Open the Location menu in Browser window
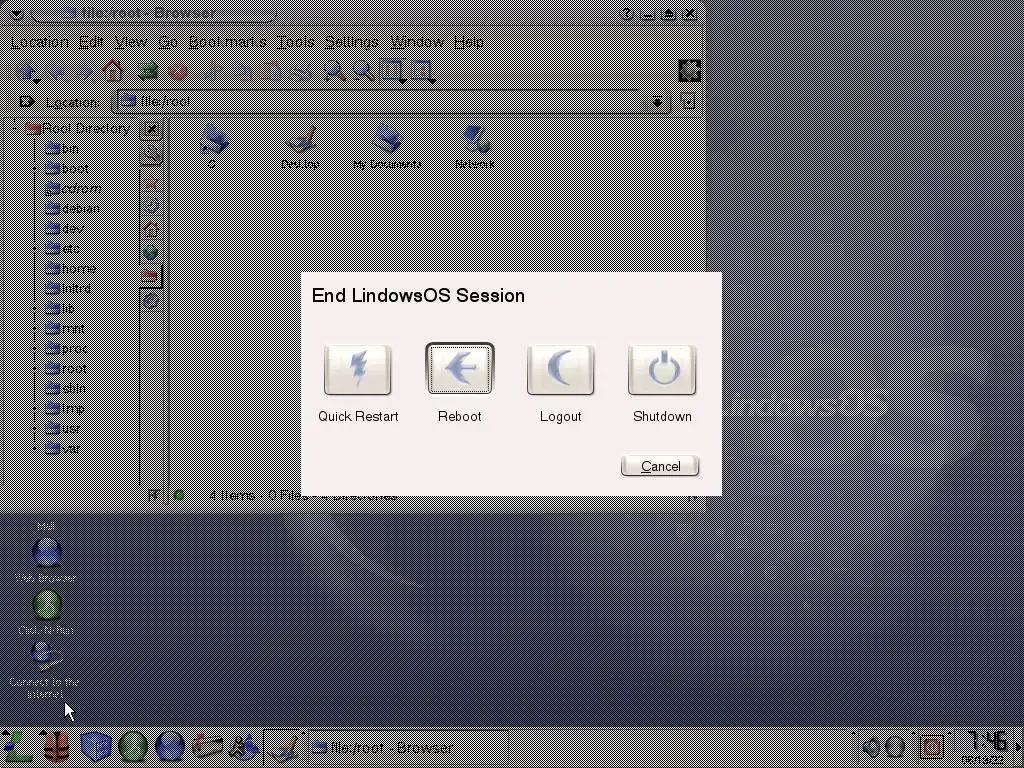This screenshot has height=768, width=1024. coord(40,42)
